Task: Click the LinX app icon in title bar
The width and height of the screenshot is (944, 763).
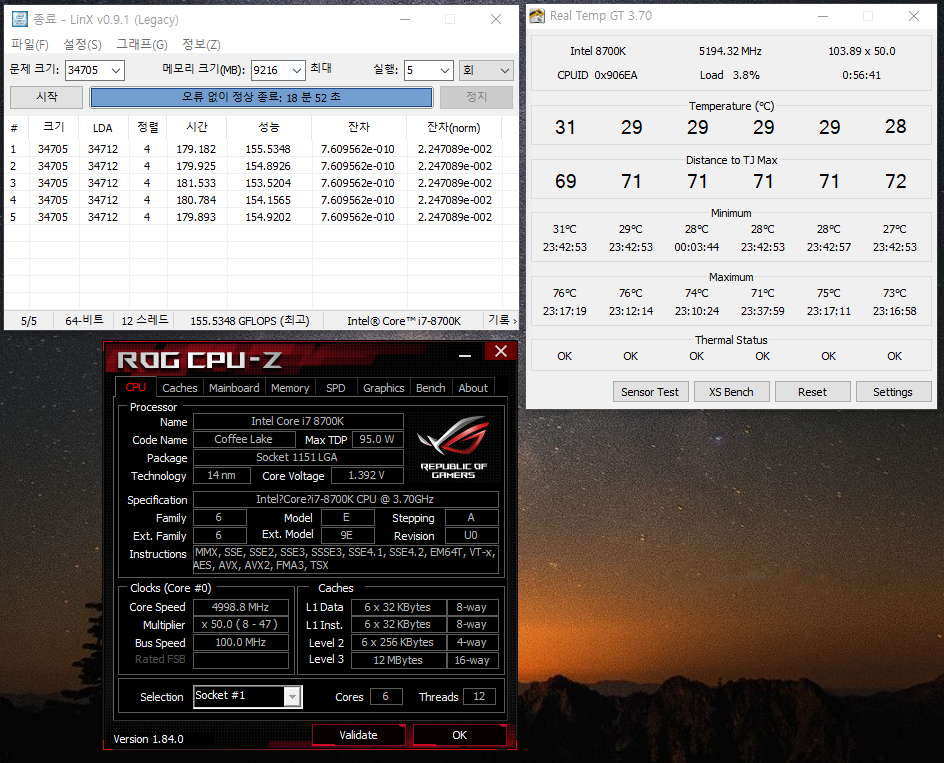Action: pos(20,19)
